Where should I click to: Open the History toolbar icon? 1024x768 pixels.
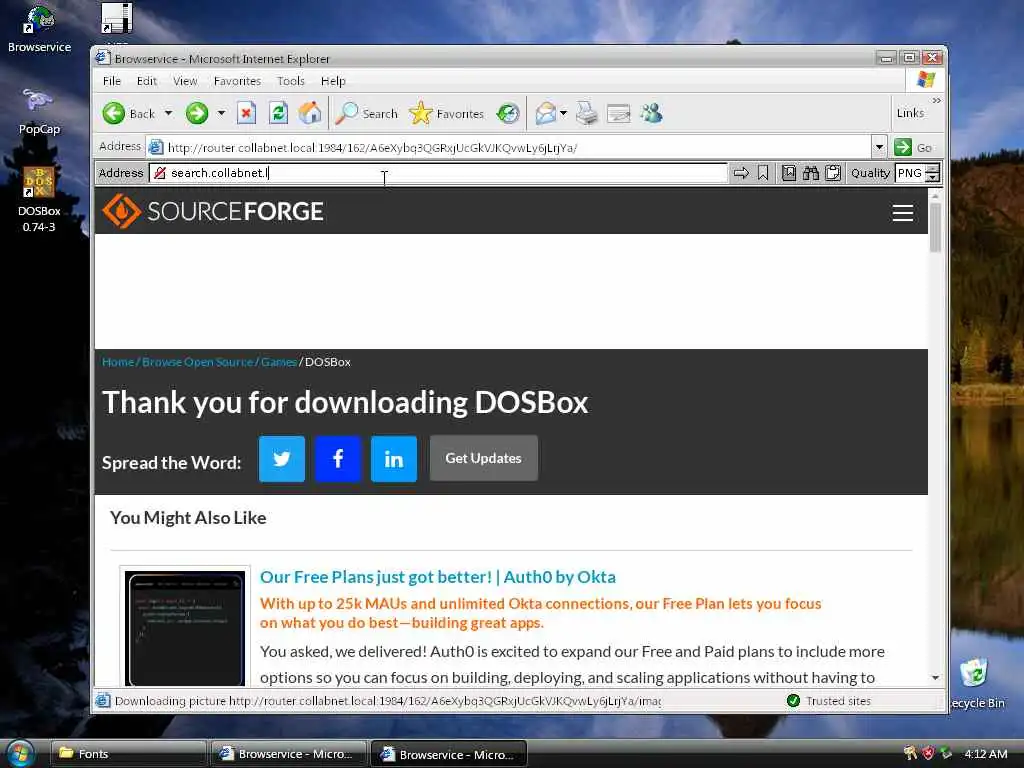coord(507,114)
